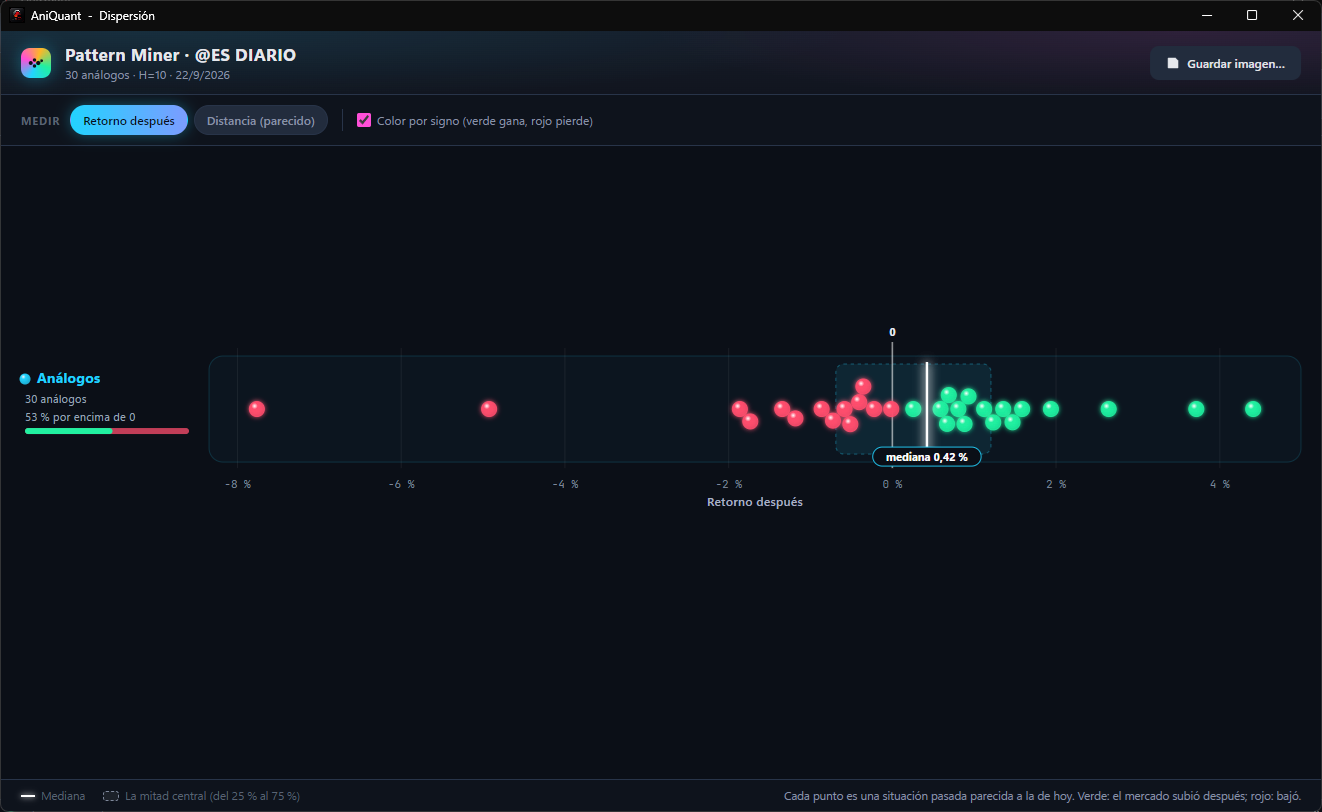Click the '0' label above the zero line

[x=892, y=332]
